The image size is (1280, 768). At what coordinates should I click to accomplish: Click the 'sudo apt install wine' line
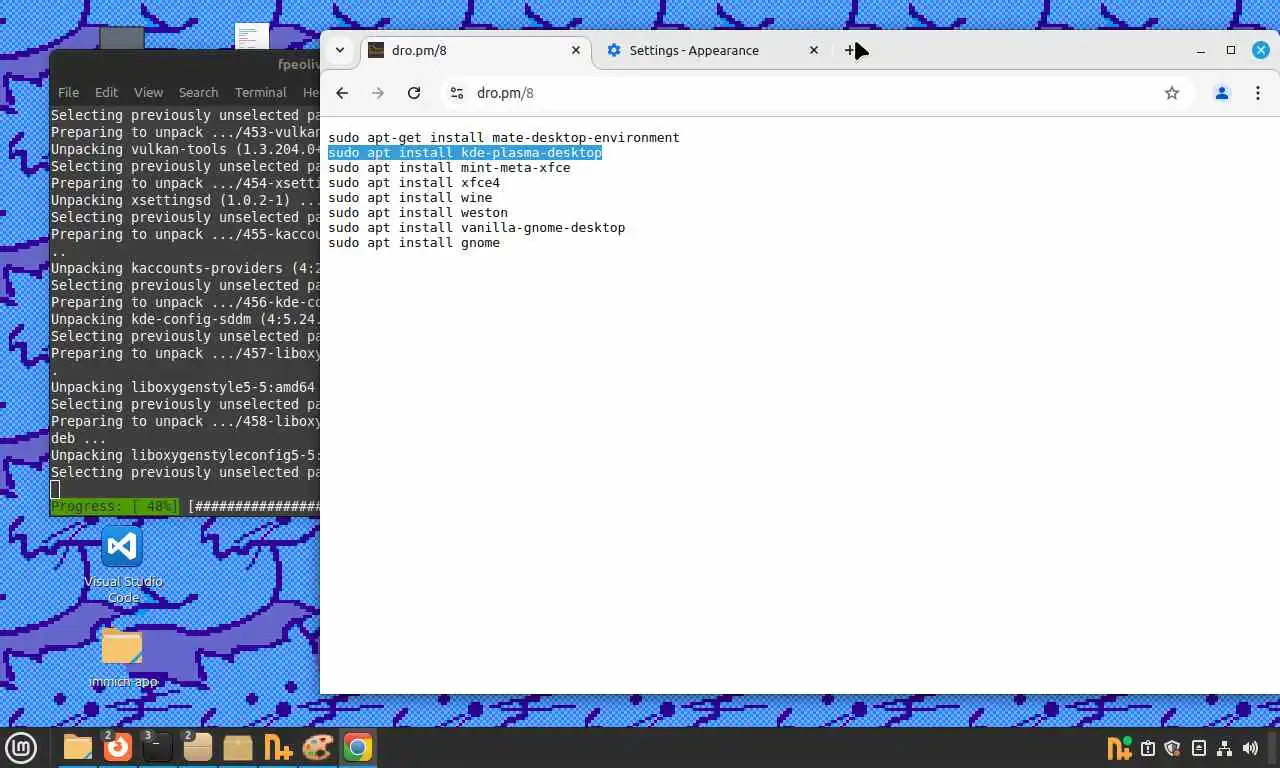410,198
